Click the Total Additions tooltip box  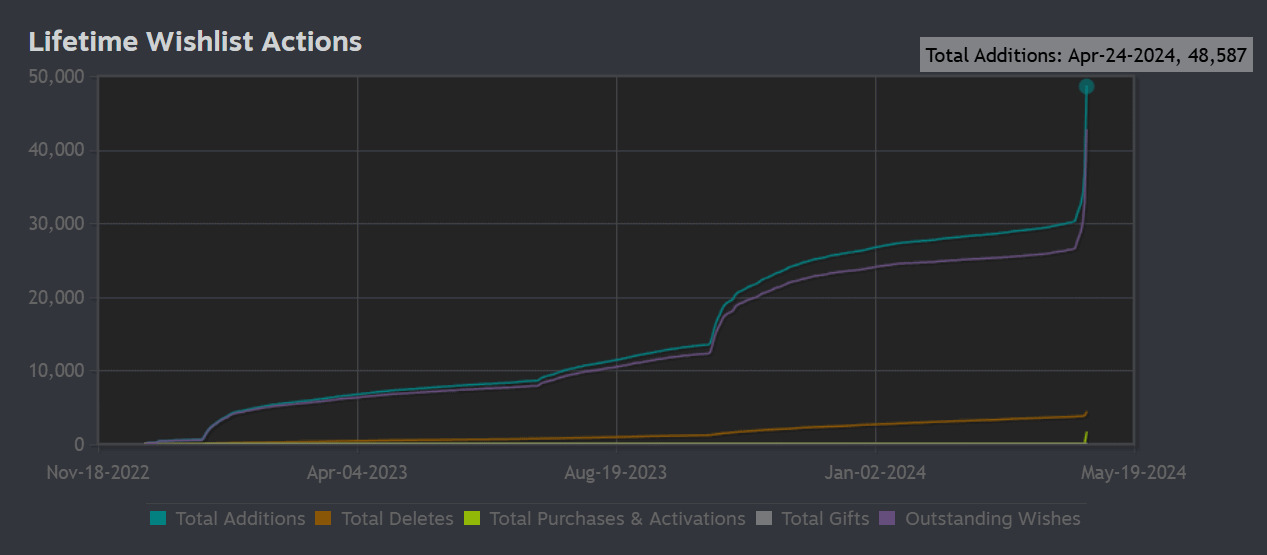click(x=1086, y=55)
